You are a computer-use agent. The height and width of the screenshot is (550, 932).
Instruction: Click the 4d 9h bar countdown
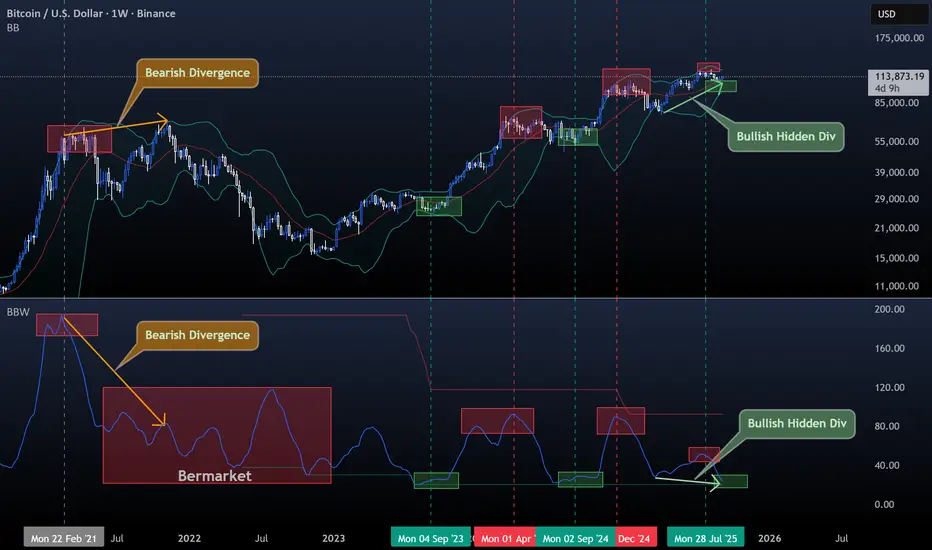pyautogui.click(x=887, y=89)
